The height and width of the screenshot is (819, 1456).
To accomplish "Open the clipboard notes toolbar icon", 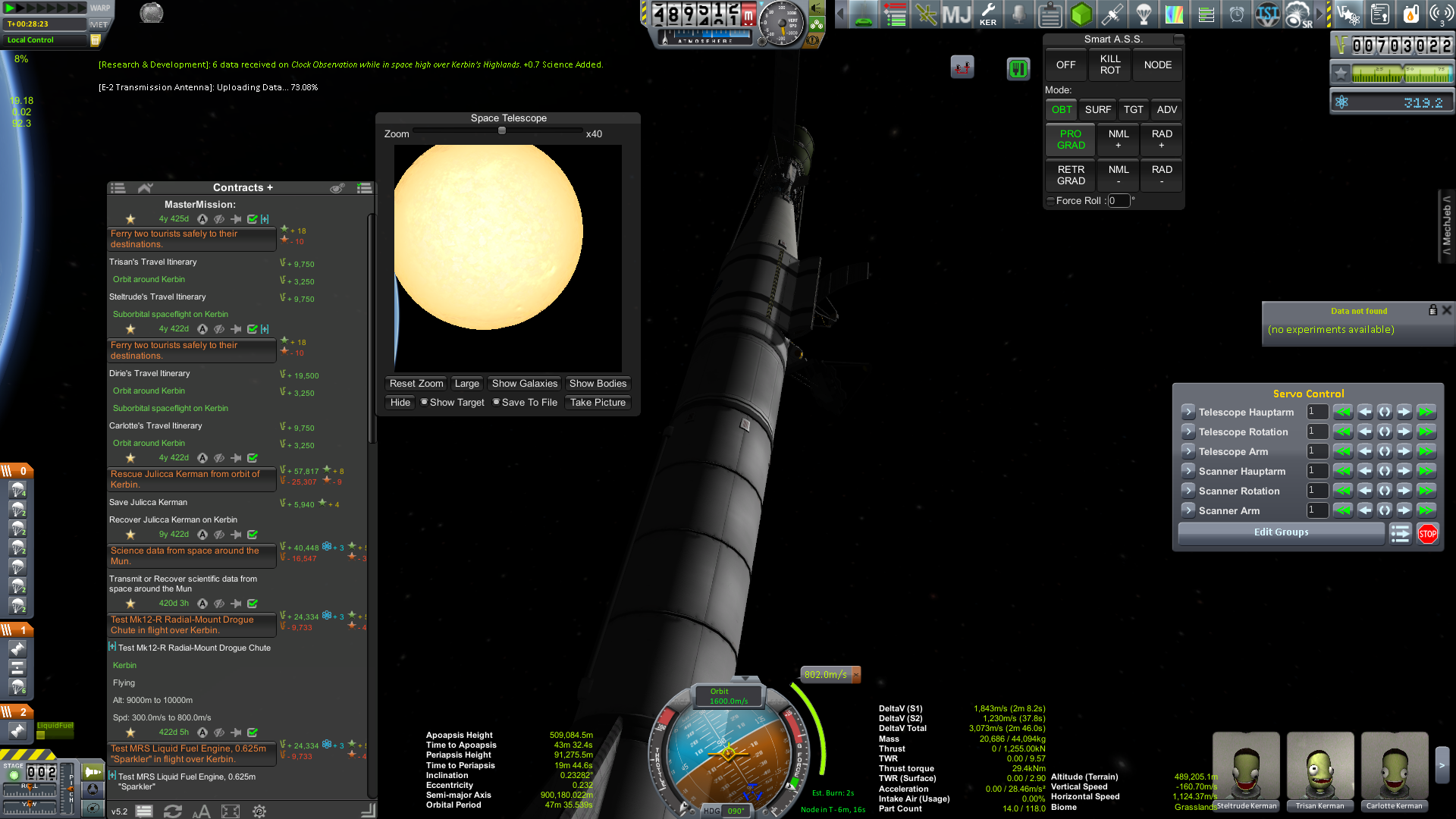I will (1050, 14).
